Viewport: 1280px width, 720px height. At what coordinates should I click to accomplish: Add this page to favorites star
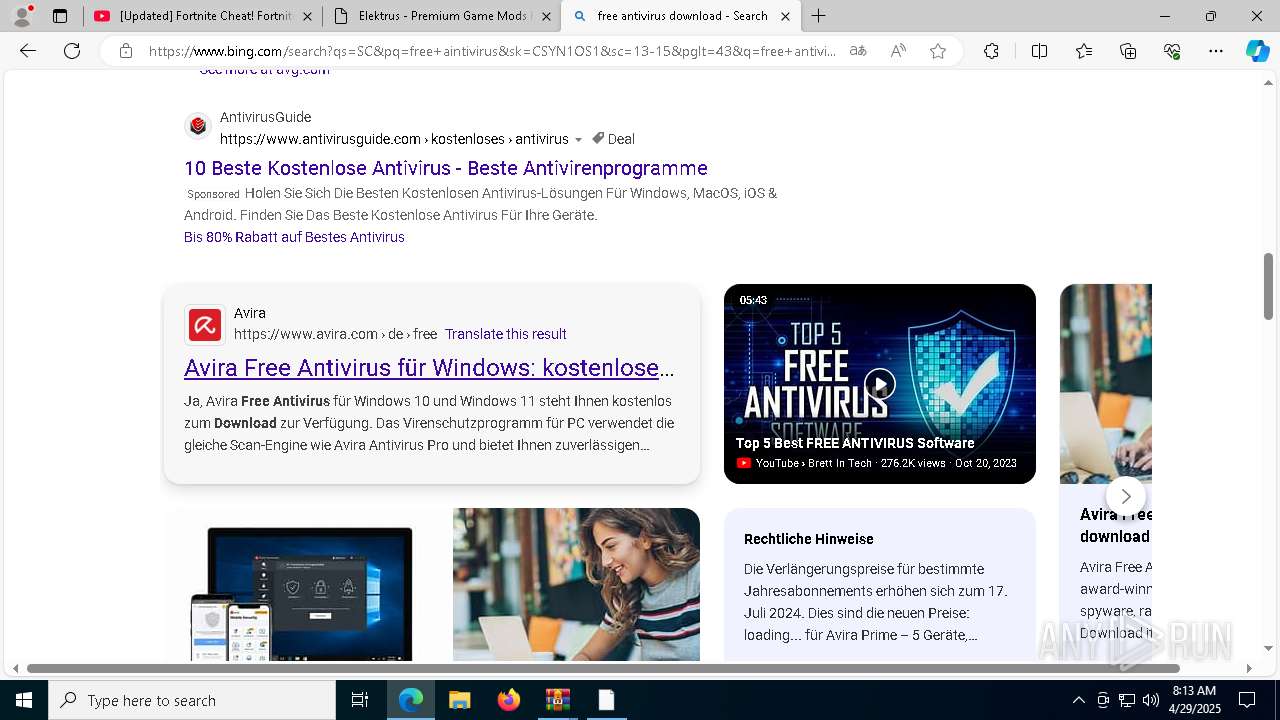point(938,51)
